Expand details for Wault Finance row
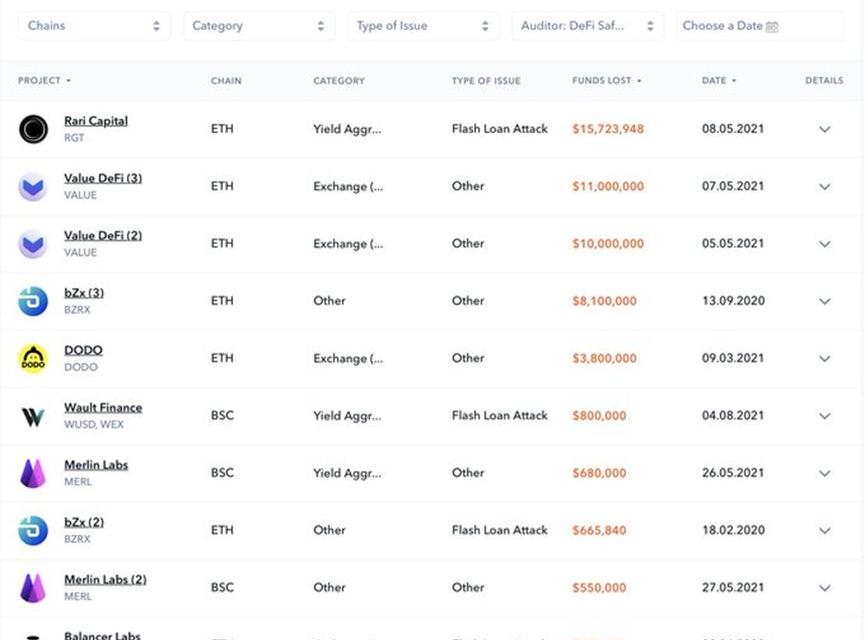Viewport: 865px width, 640px height. [x=825, y=416]
